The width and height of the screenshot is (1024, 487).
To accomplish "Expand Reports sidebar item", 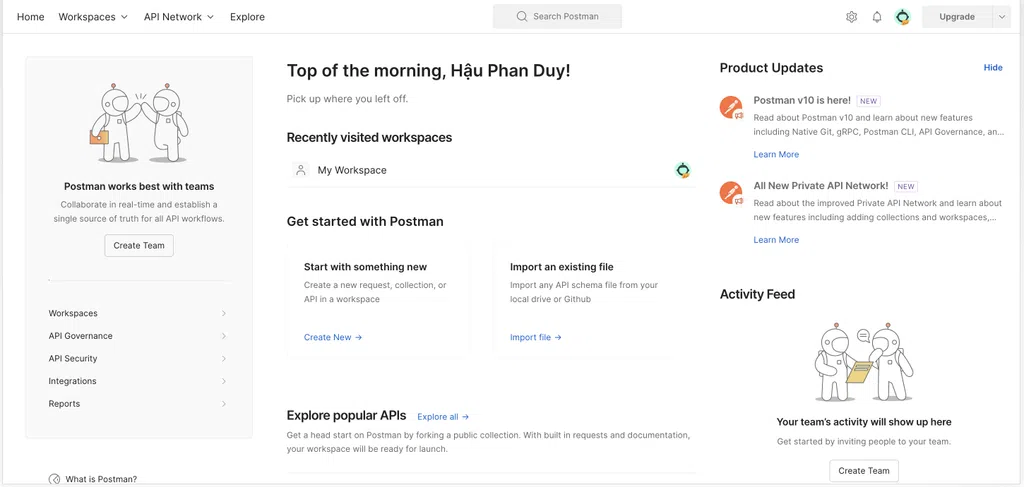I will point(138,404).
